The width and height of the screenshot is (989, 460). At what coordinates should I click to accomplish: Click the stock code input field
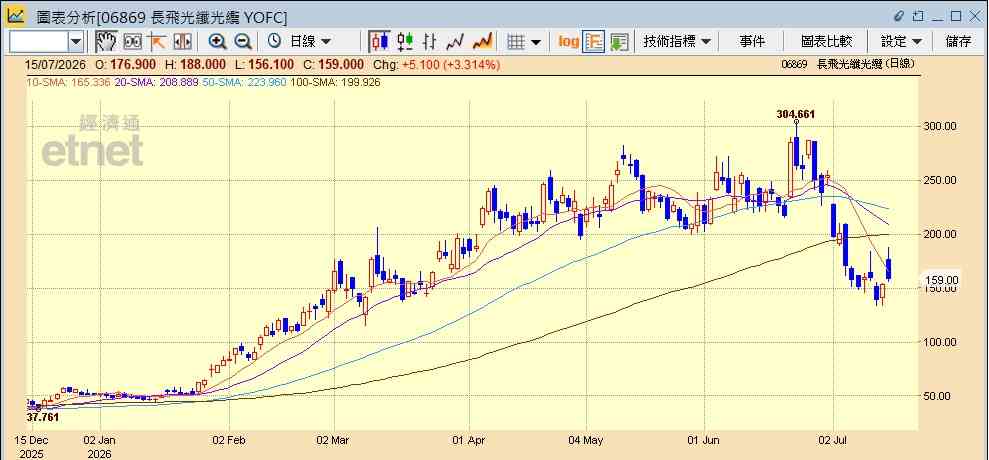pyautogui.click(x=38, y=42)
